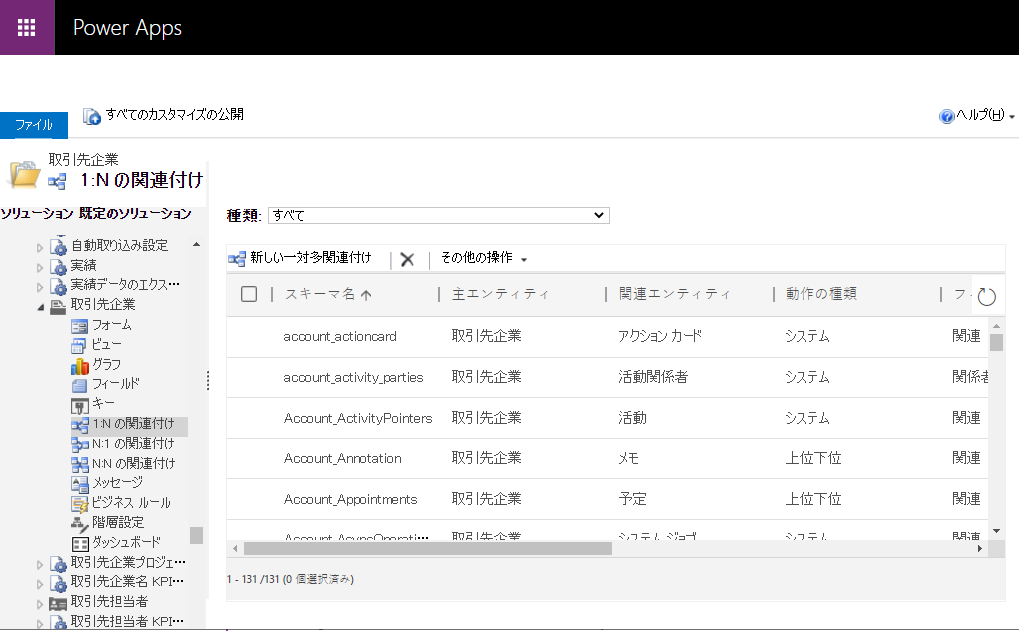Click the グラフ chart icon in tree
This screenshot has width=1019, height=631.
80,365
